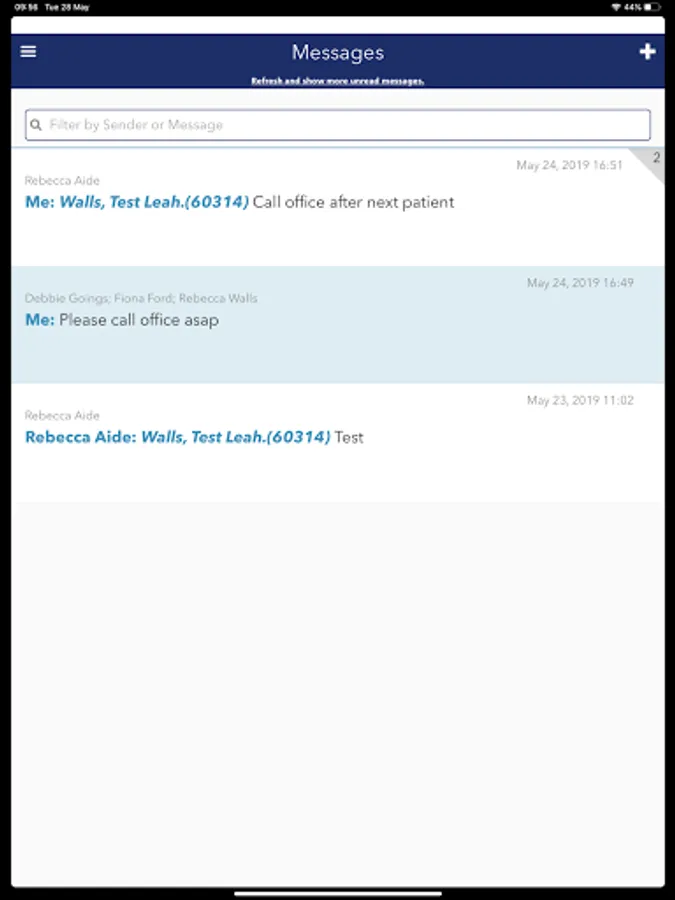Open the hamburger menu icon
The width and height of the screenshot is (675, 900).
tap(28, 52)
